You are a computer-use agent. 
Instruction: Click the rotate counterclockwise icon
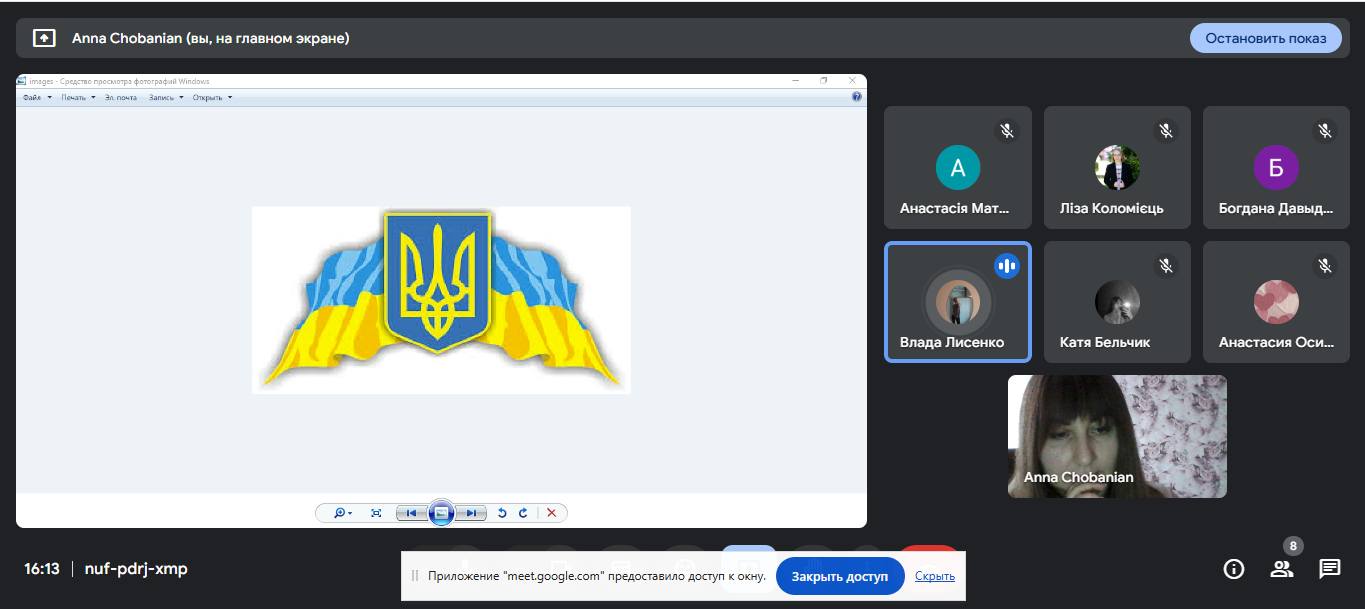tap(502, 513)
